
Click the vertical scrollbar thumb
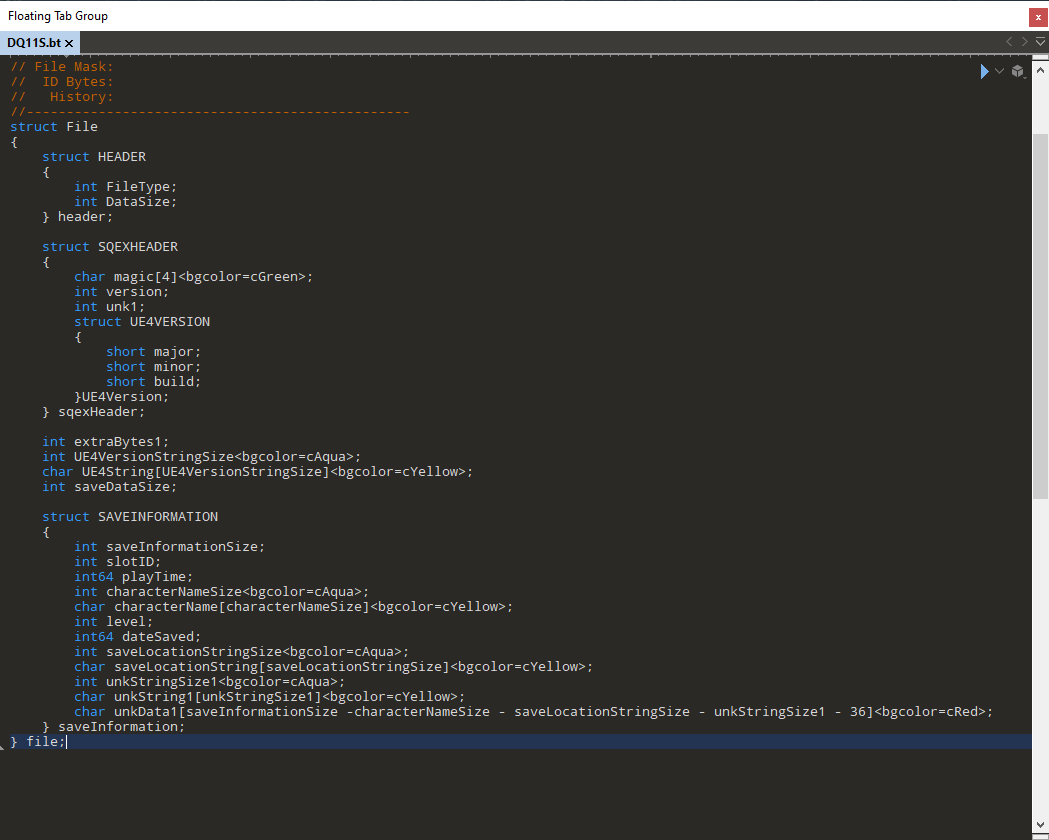point(1040,316)
